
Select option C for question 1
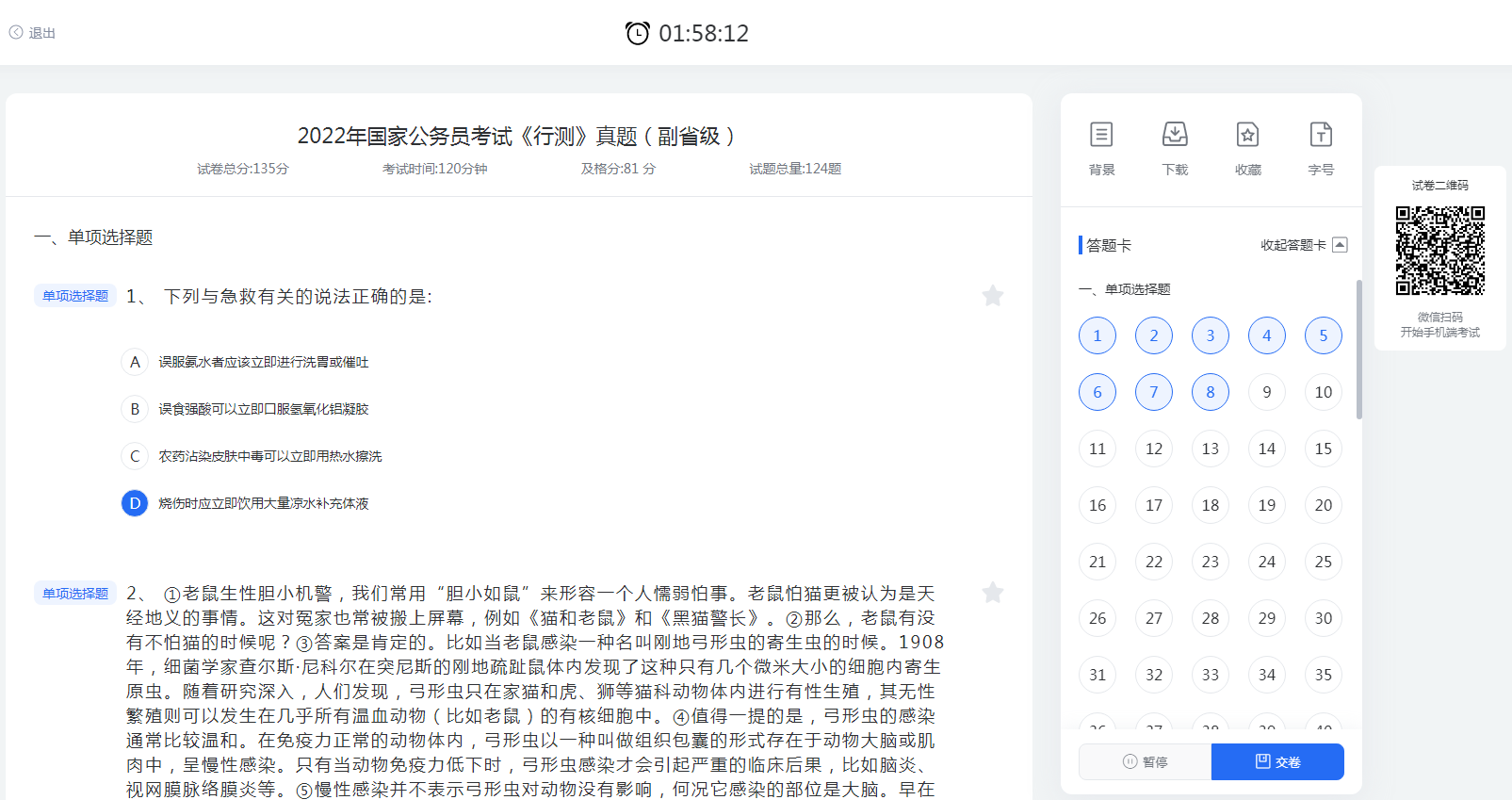click(x=135, y=456)
